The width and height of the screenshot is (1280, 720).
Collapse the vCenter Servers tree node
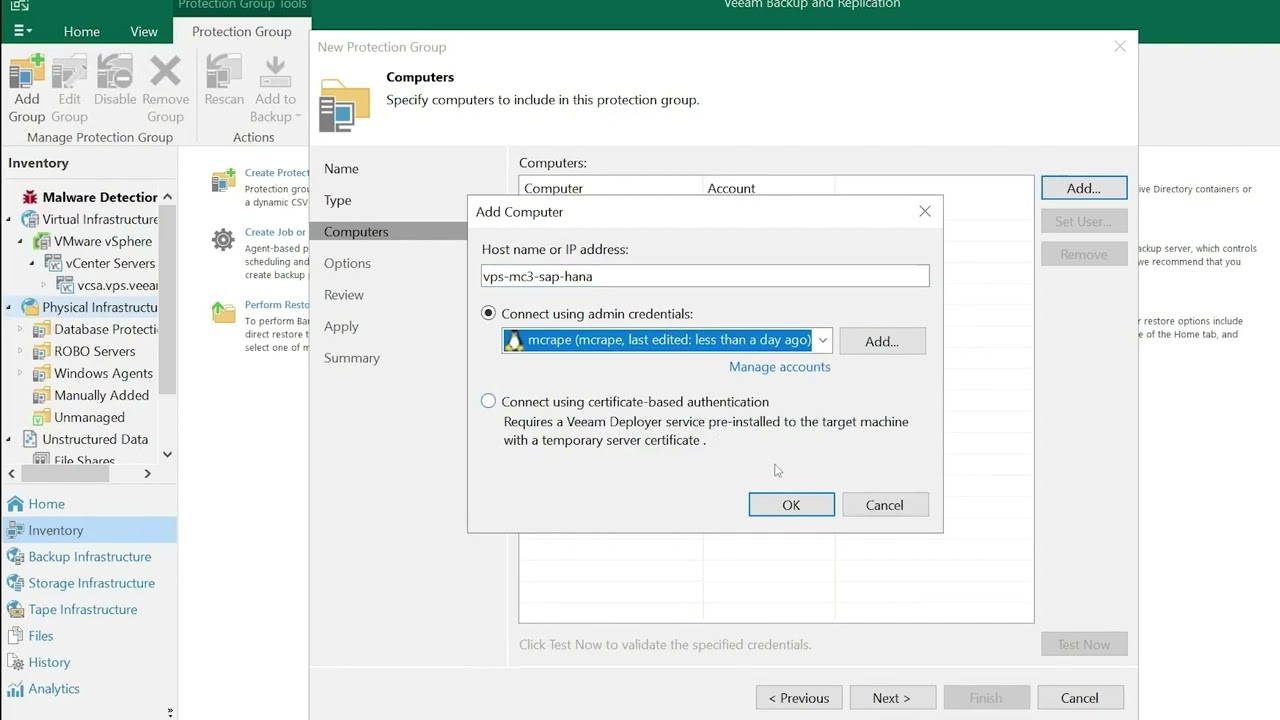coord(32,263)
